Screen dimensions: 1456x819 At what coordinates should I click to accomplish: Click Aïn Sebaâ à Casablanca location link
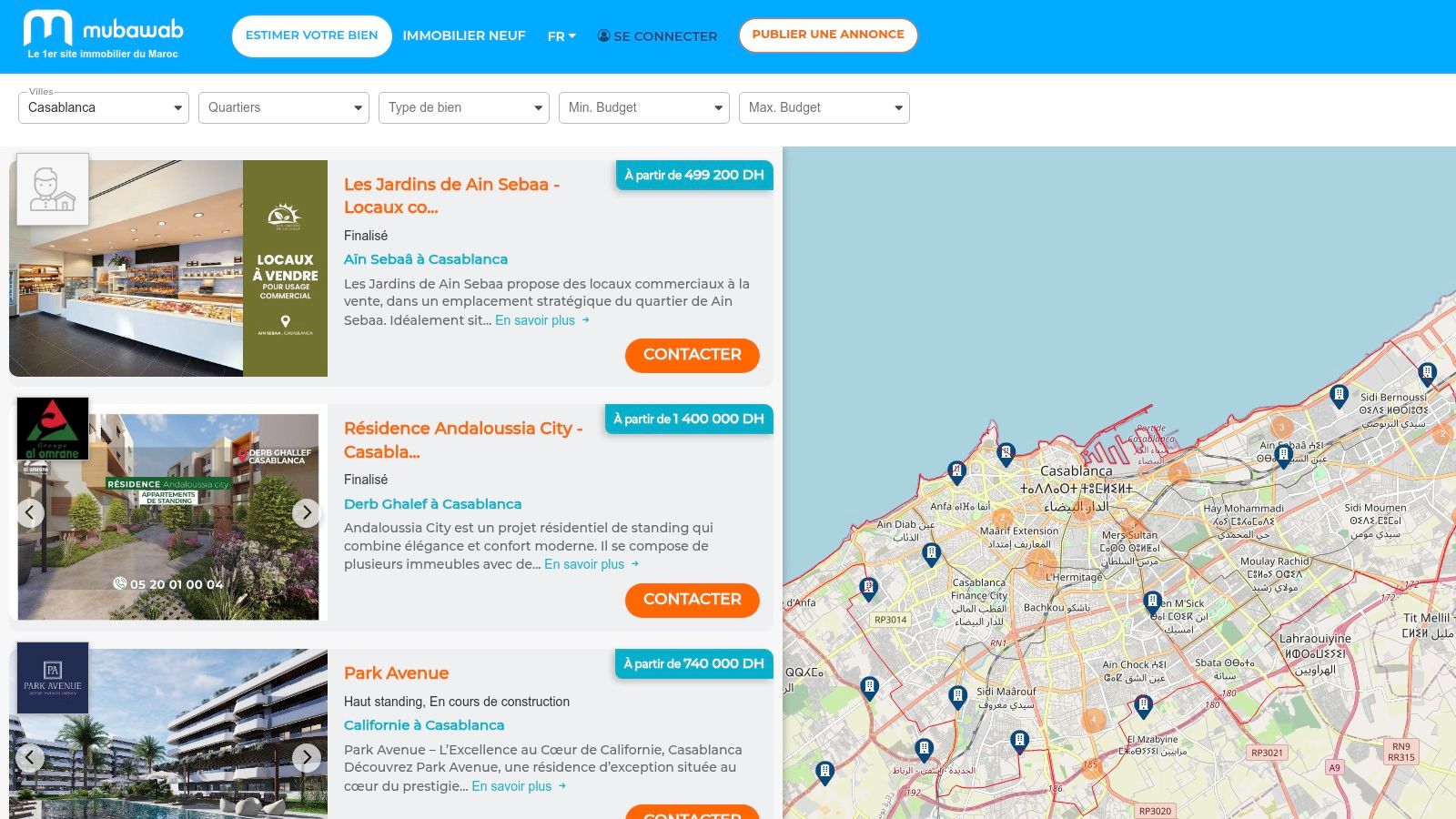coord(426,259)
